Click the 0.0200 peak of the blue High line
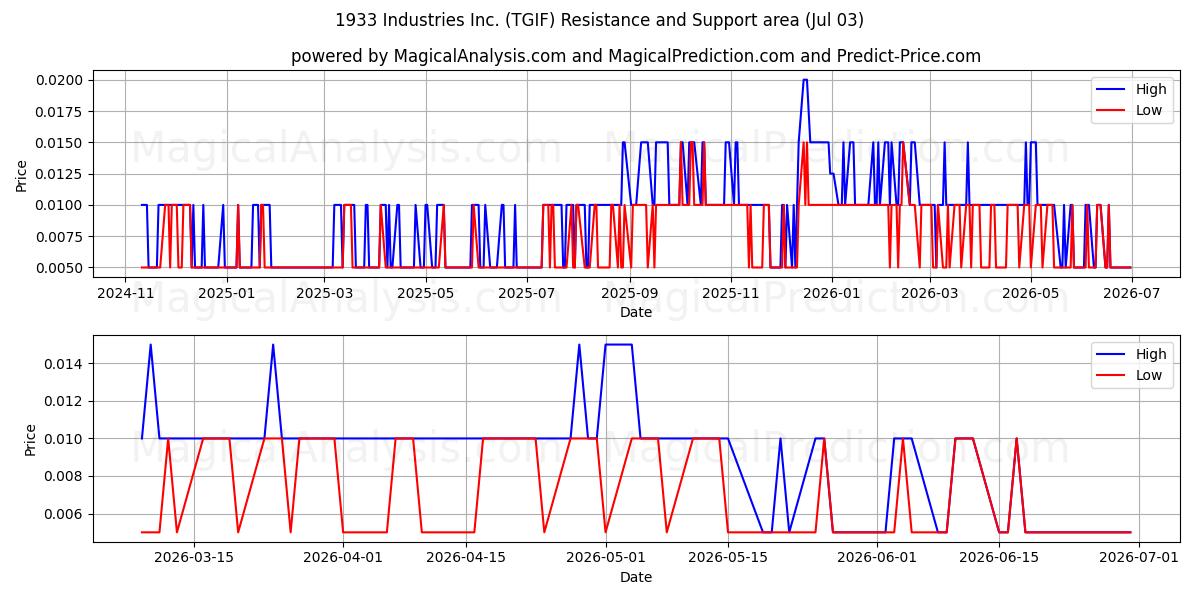Screen dimensions: 1200x600 [x=805, y=80]
